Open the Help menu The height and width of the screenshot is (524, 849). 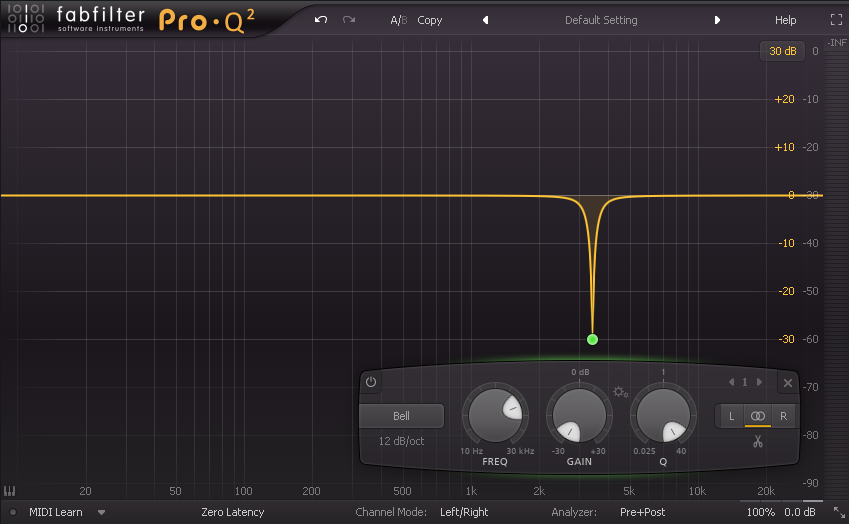tap(785, 20)
